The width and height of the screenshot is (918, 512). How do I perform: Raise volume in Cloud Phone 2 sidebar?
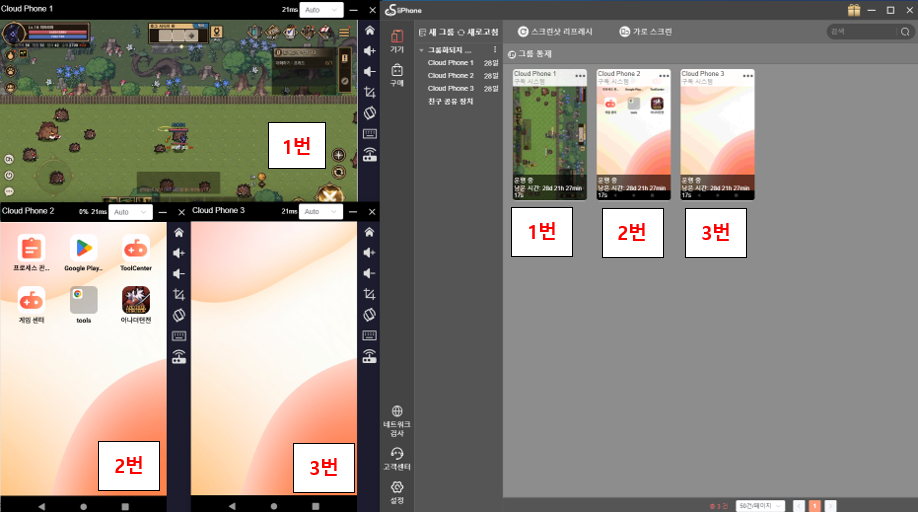tap(179, 253)
